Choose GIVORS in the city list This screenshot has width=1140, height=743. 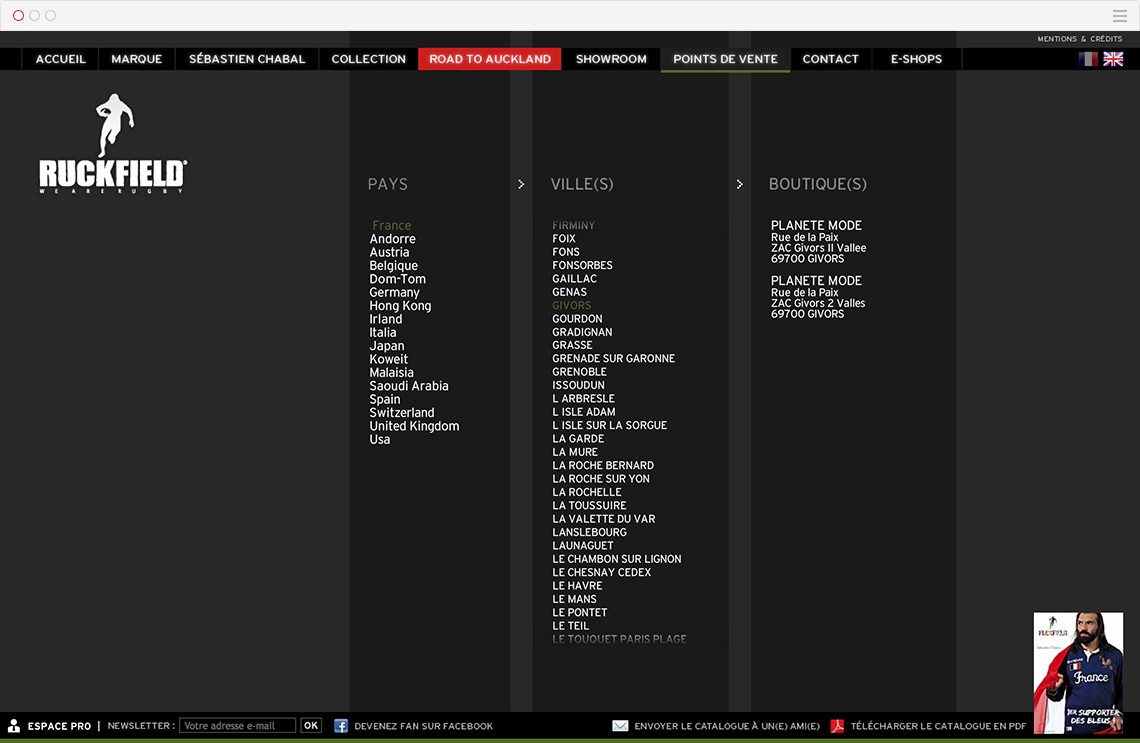tap(571, 305)
